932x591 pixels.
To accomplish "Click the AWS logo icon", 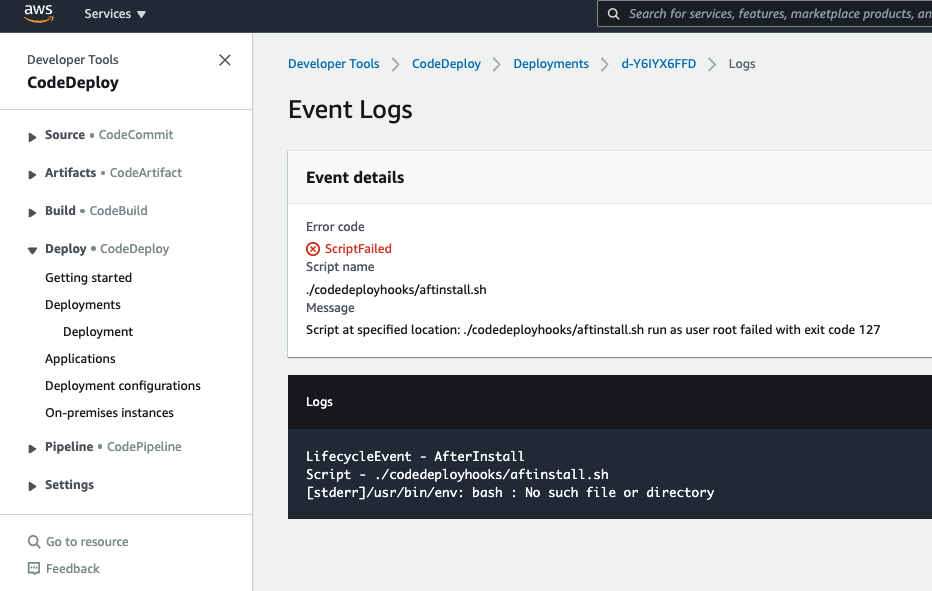I will (x=39, y=13).
